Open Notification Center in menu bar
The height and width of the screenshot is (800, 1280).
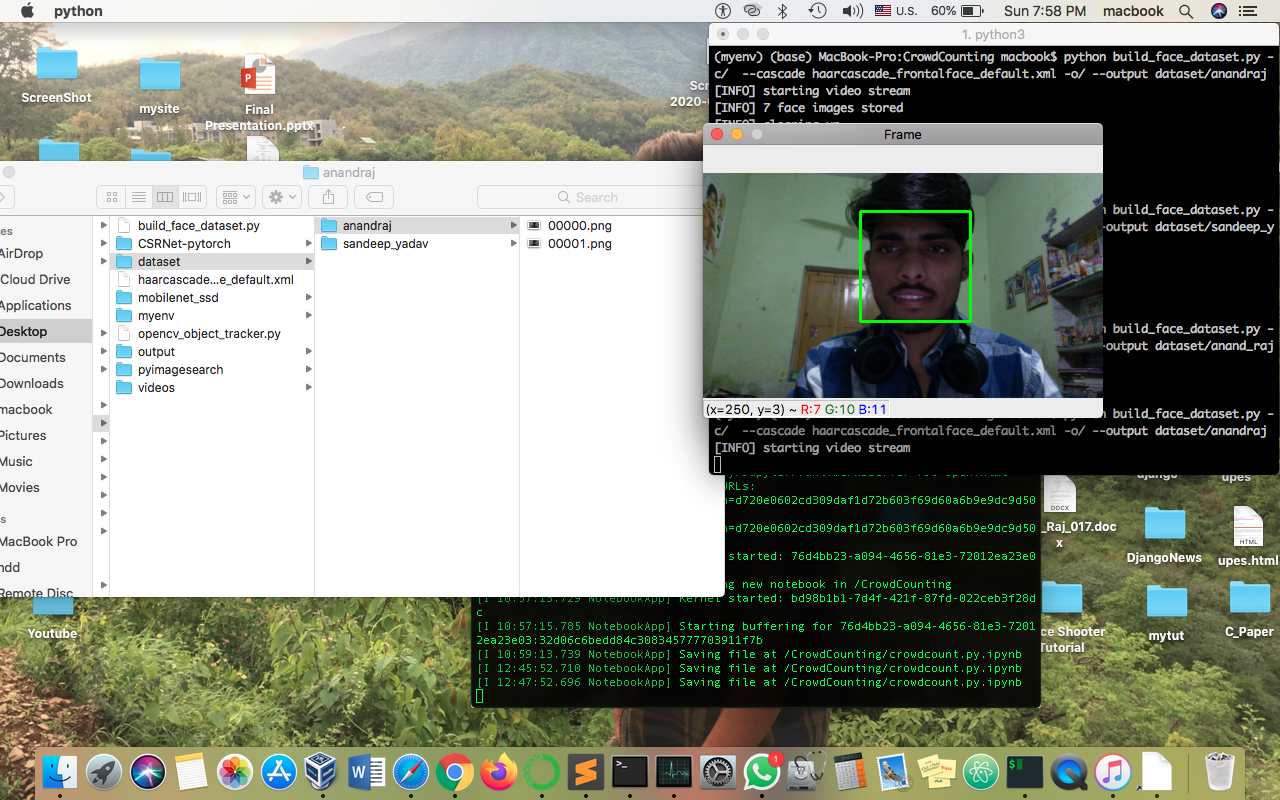[x=1247, y=11]
